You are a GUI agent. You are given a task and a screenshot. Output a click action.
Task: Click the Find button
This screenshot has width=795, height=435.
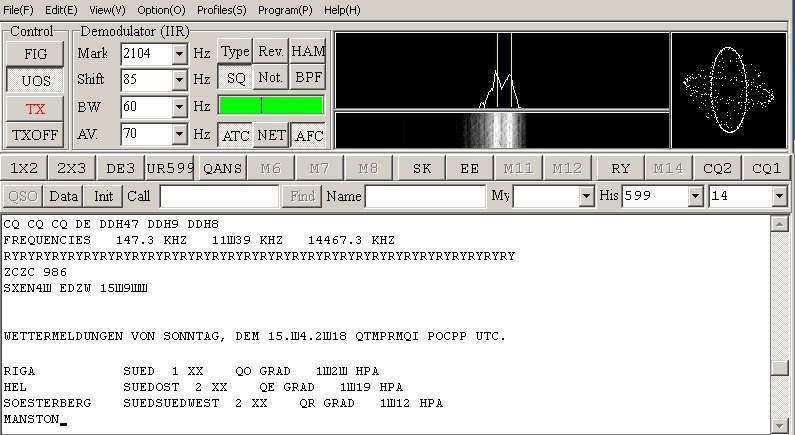point(302,196)
